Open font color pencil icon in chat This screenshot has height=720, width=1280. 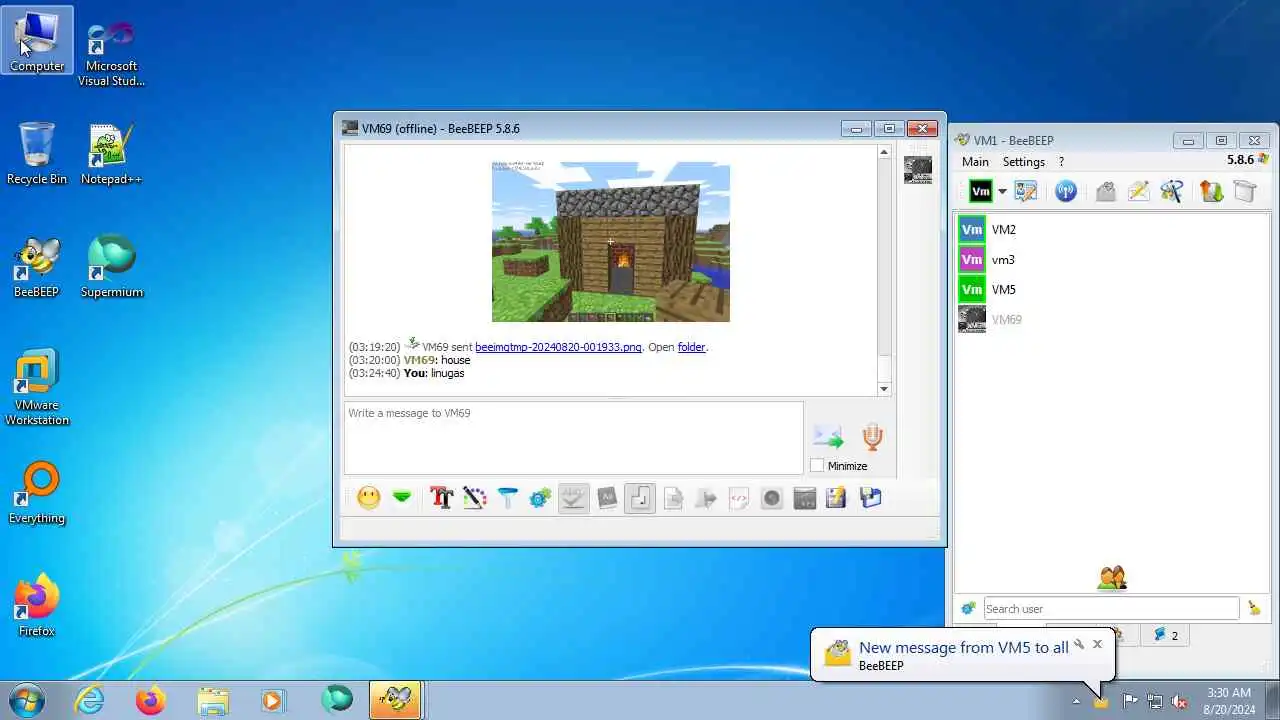(474, 498)
